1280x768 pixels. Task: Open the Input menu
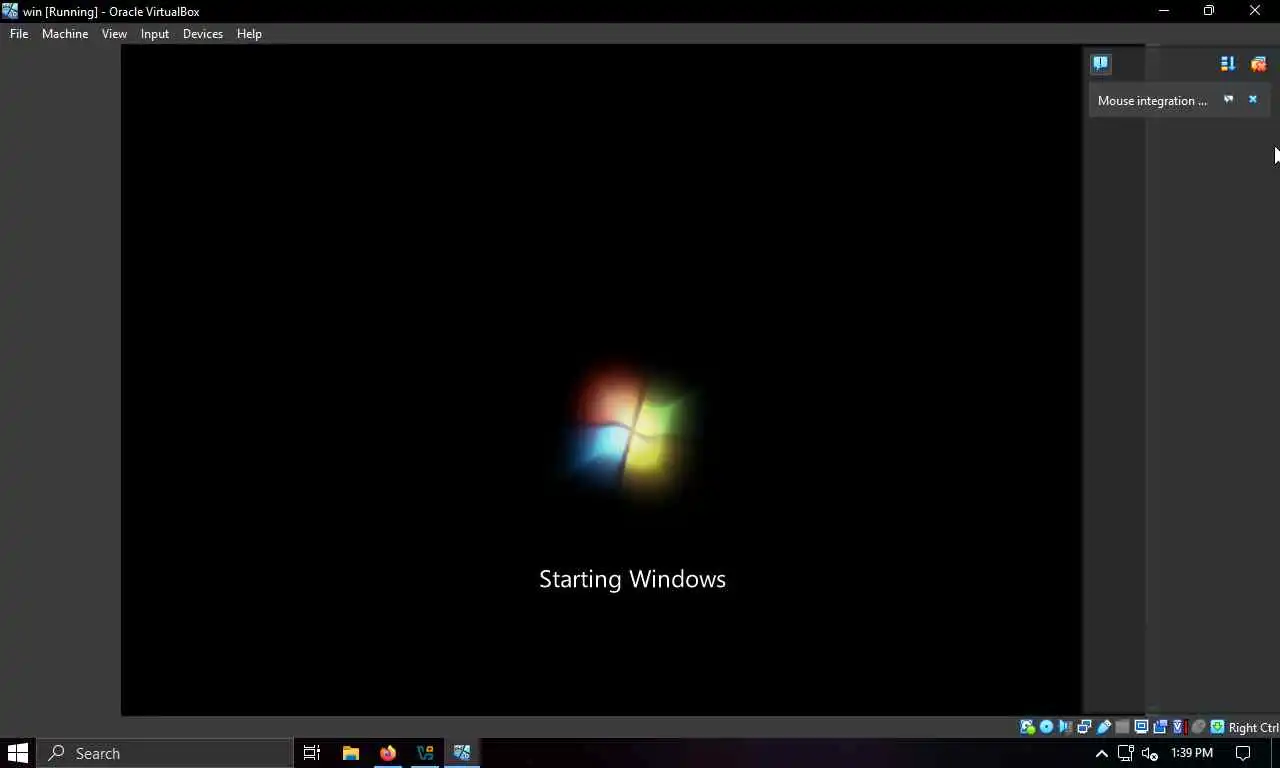[155, 33]
